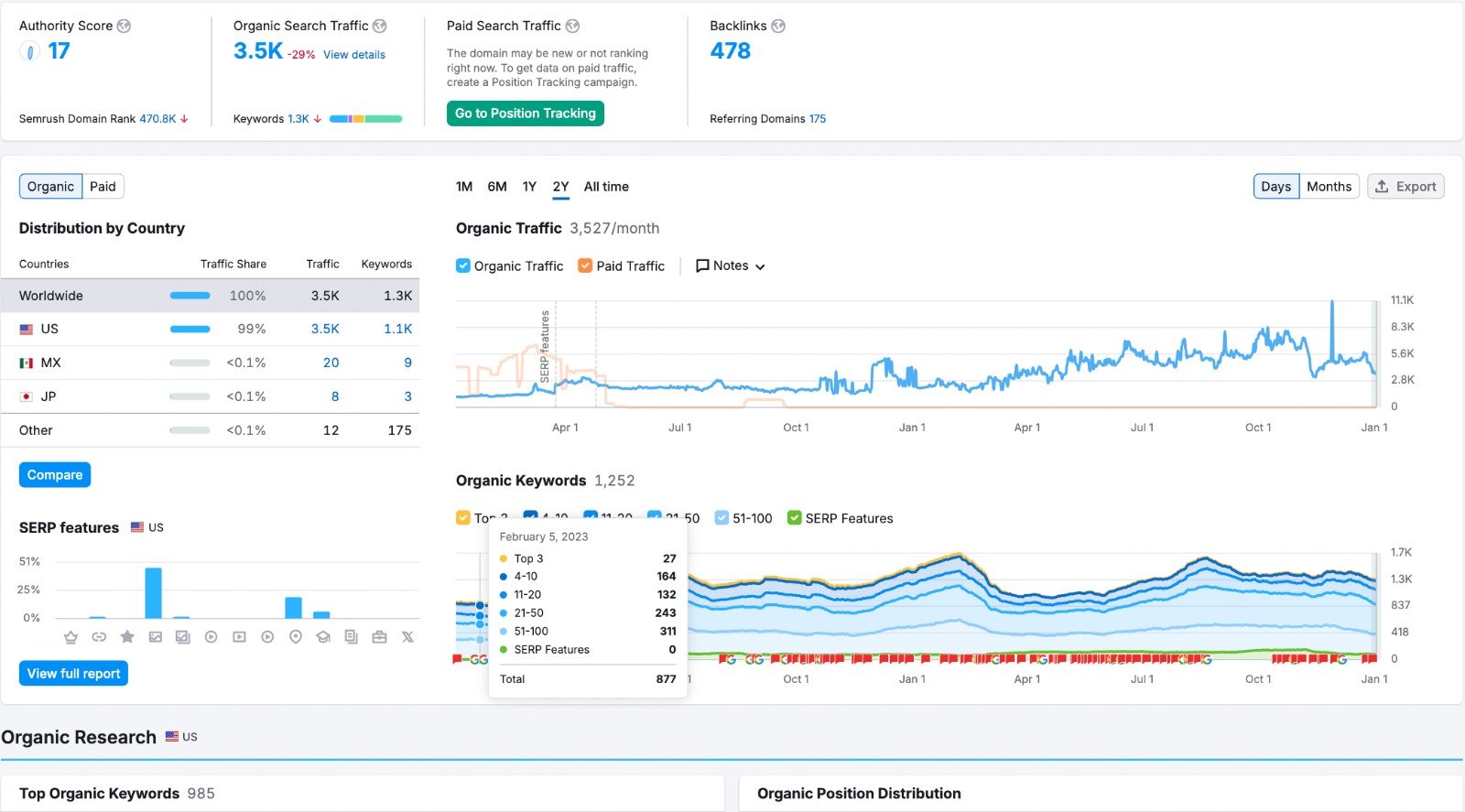Uncheck the Organic Traffic checkbox
The height and width of the screenshot is (812, 1465).
pos(463,265)
